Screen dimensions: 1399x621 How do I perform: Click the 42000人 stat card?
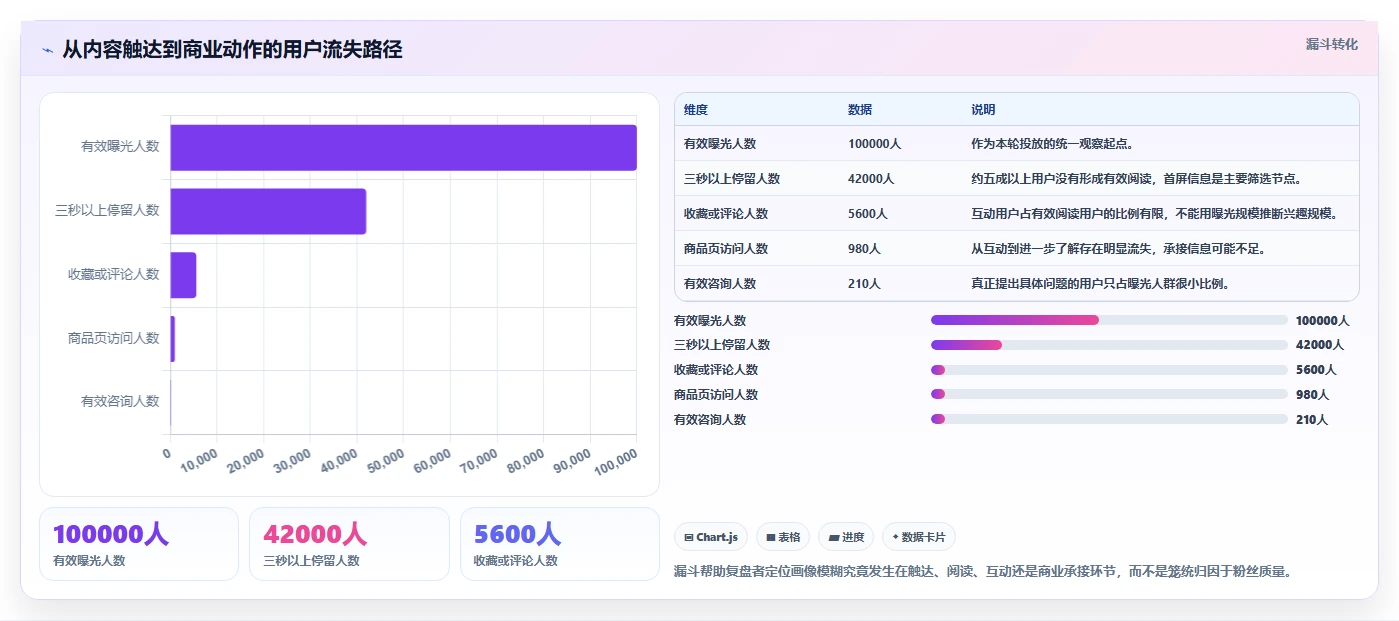pos(350,544)
